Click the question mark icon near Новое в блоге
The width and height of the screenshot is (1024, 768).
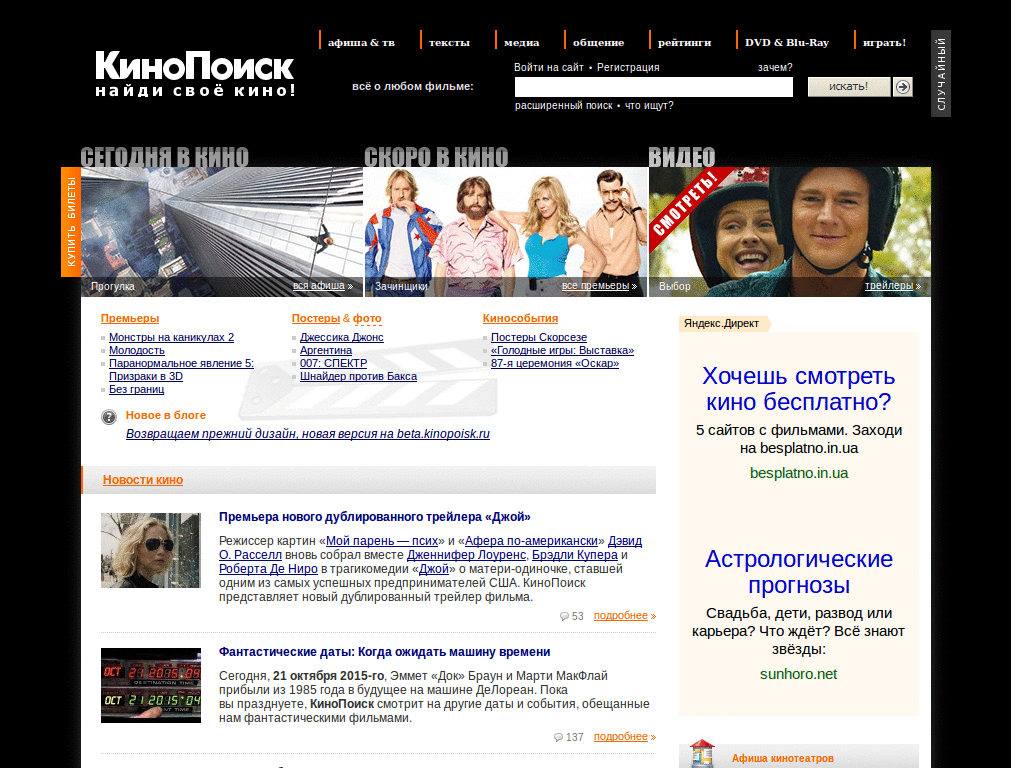click(x=108, y=416)
